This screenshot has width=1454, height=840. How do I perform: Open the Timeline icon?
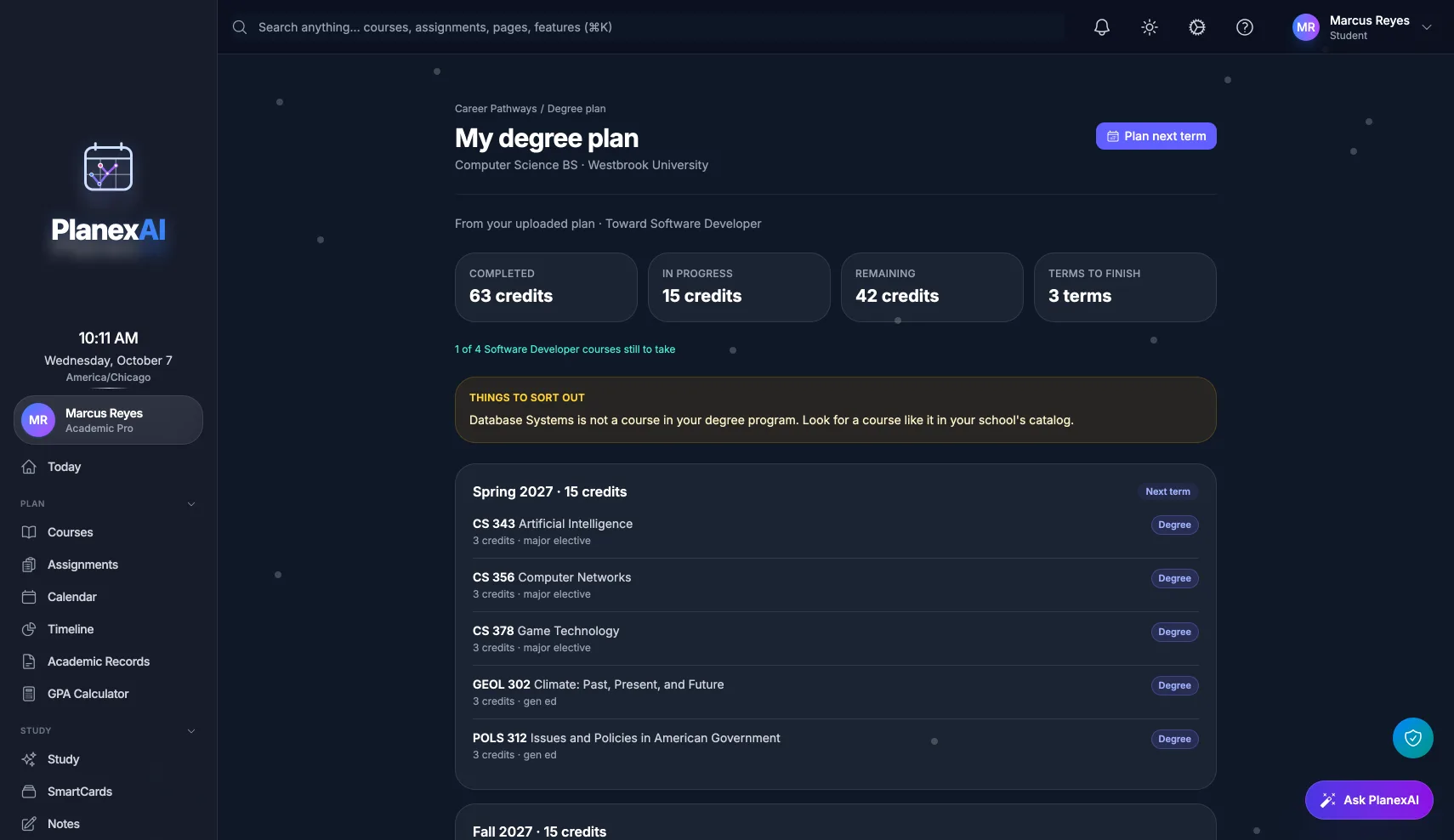29,629
